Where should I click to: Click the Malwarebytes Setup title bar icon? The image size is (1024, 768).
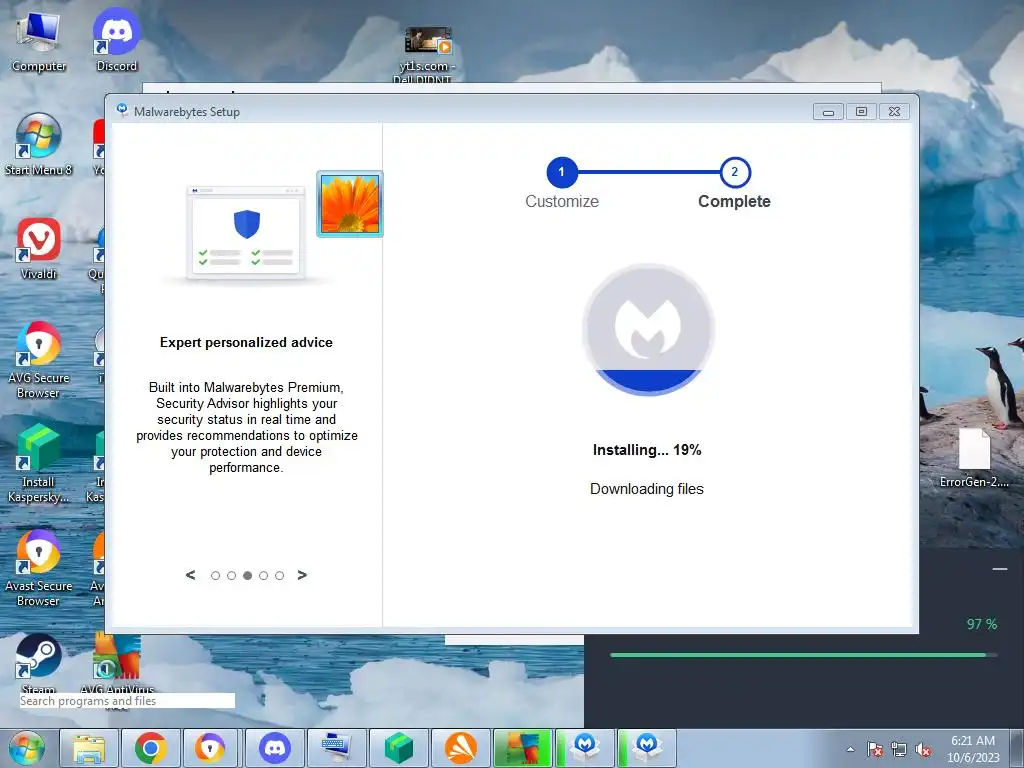[x=122, y=110]
